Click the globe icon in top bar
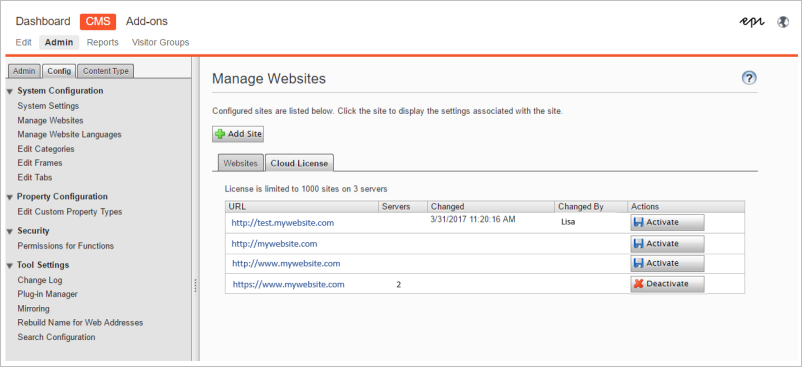This screenshot has height=367, width=802. click(783, 22)
